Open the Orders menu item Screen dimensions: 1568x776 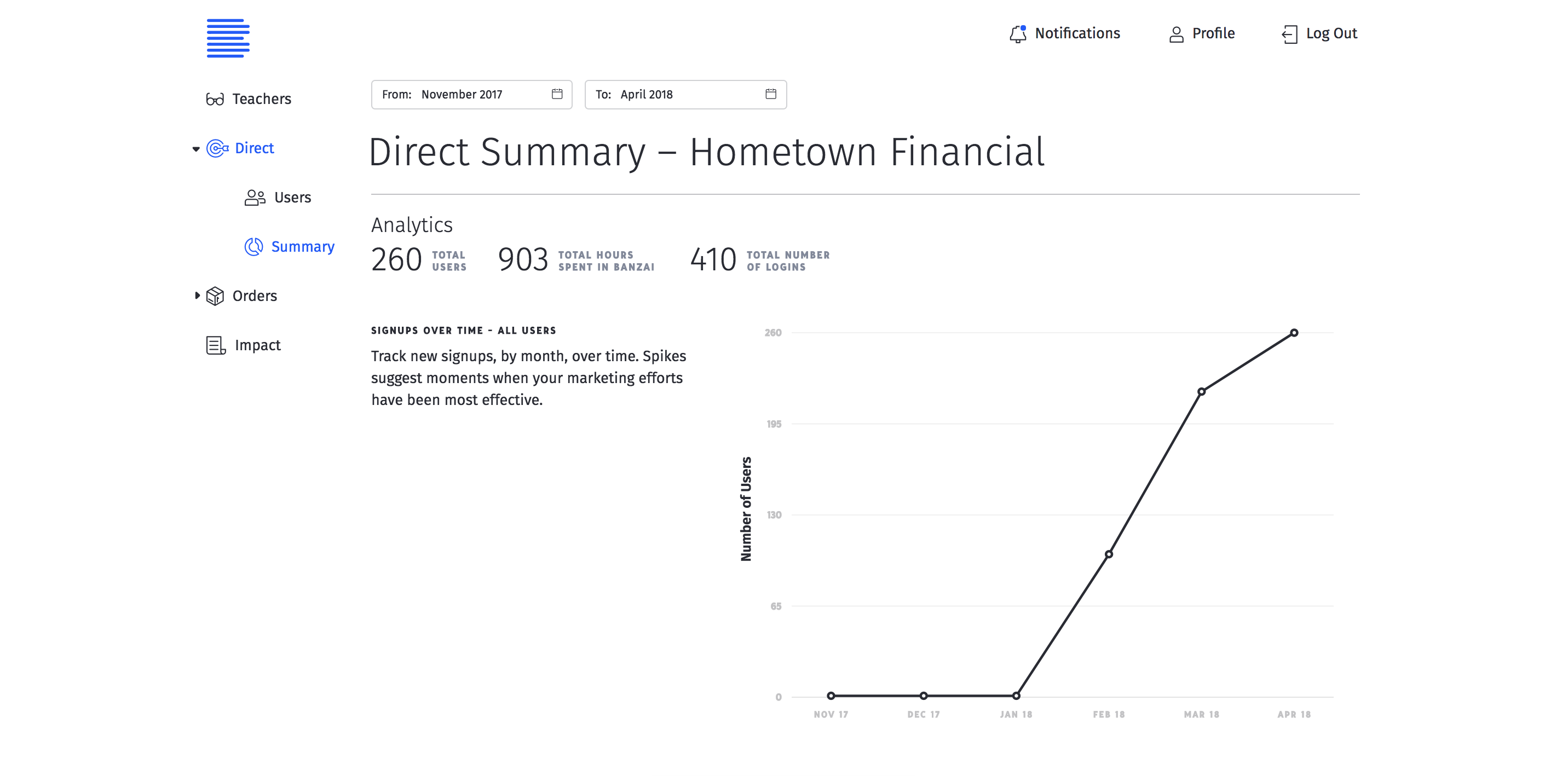click(x=255, y=296)
